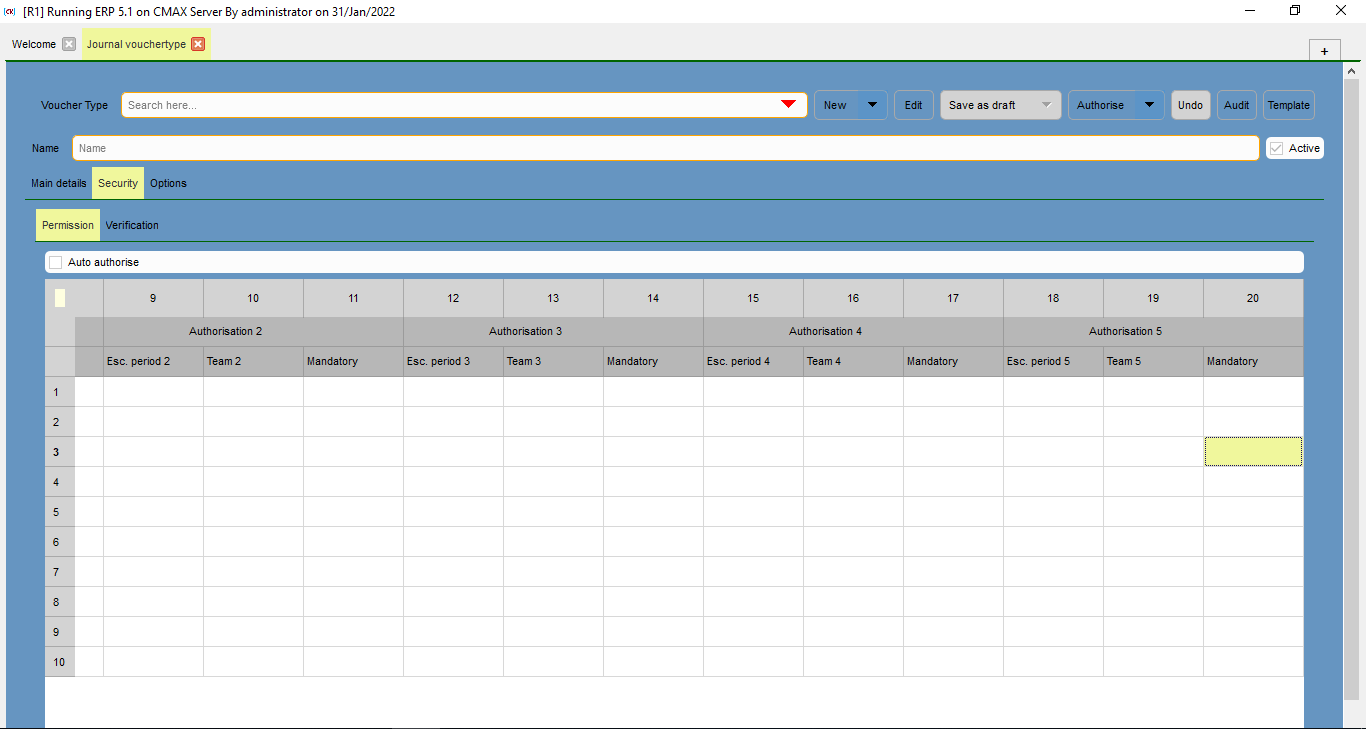Image resolution: width=1366 pixels, height=729 pixels.
Task: Select row header 10
Action: point(59,662)
